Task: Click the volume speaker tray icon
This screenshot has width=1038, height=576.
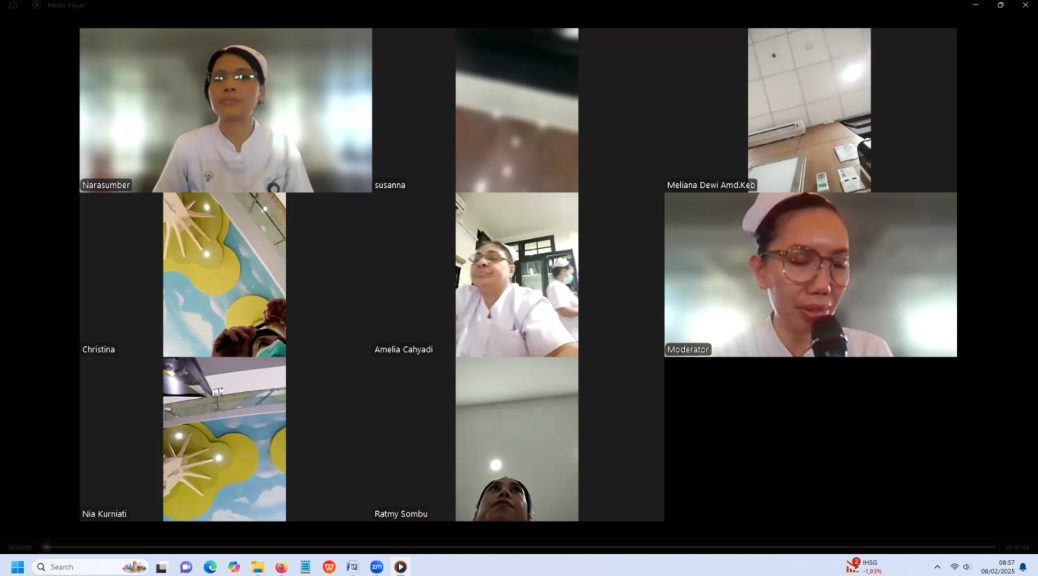Action: tap(967, 567)
